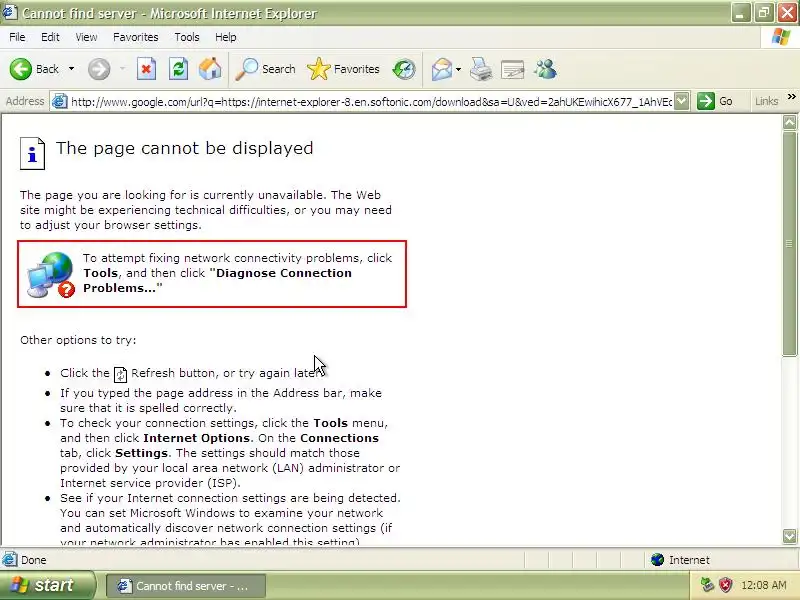Stop page loading with red X icon

(x=146, y=69)
